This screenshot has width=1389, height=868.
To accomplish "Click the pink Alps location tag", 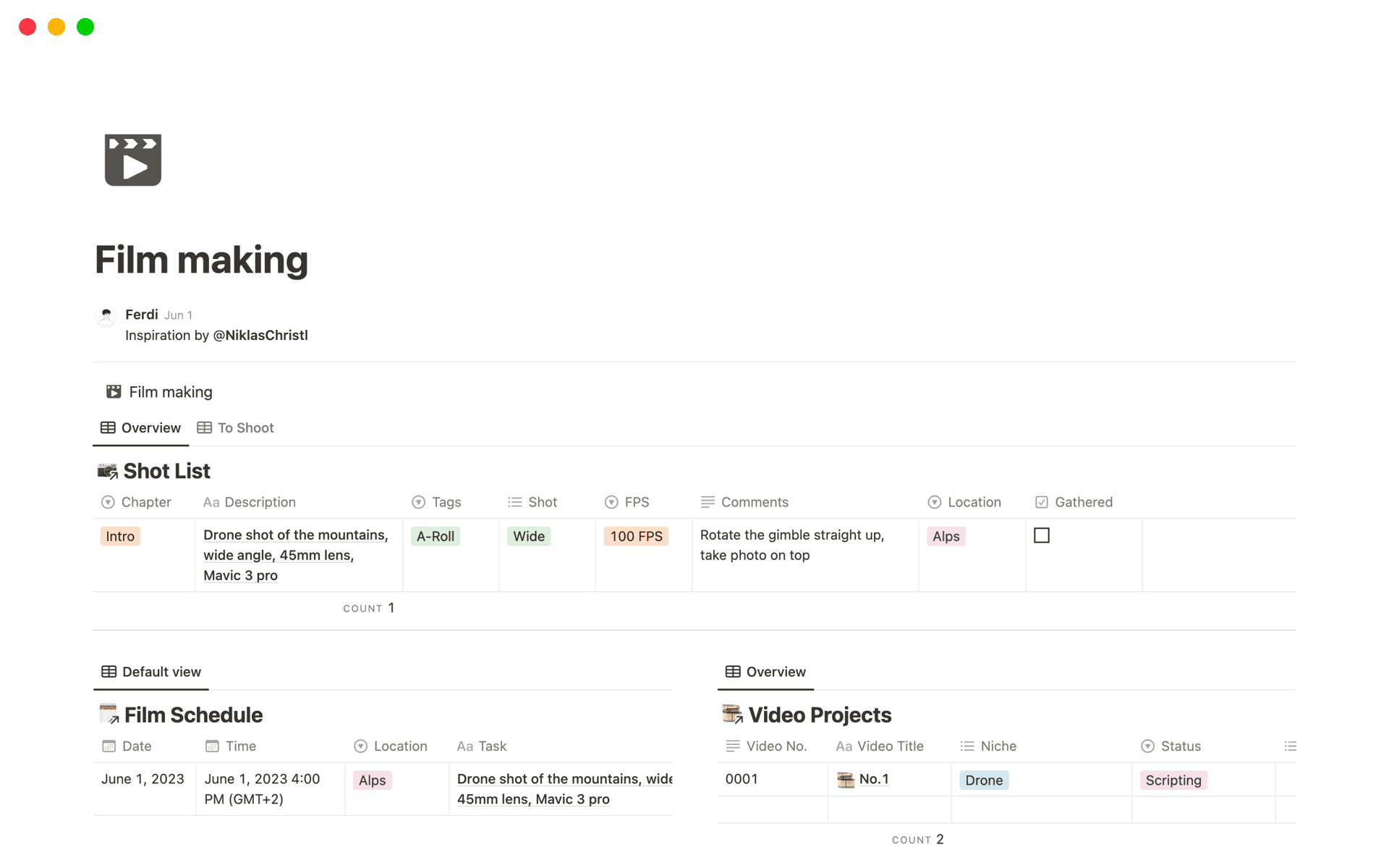I will tap(946, 536).
